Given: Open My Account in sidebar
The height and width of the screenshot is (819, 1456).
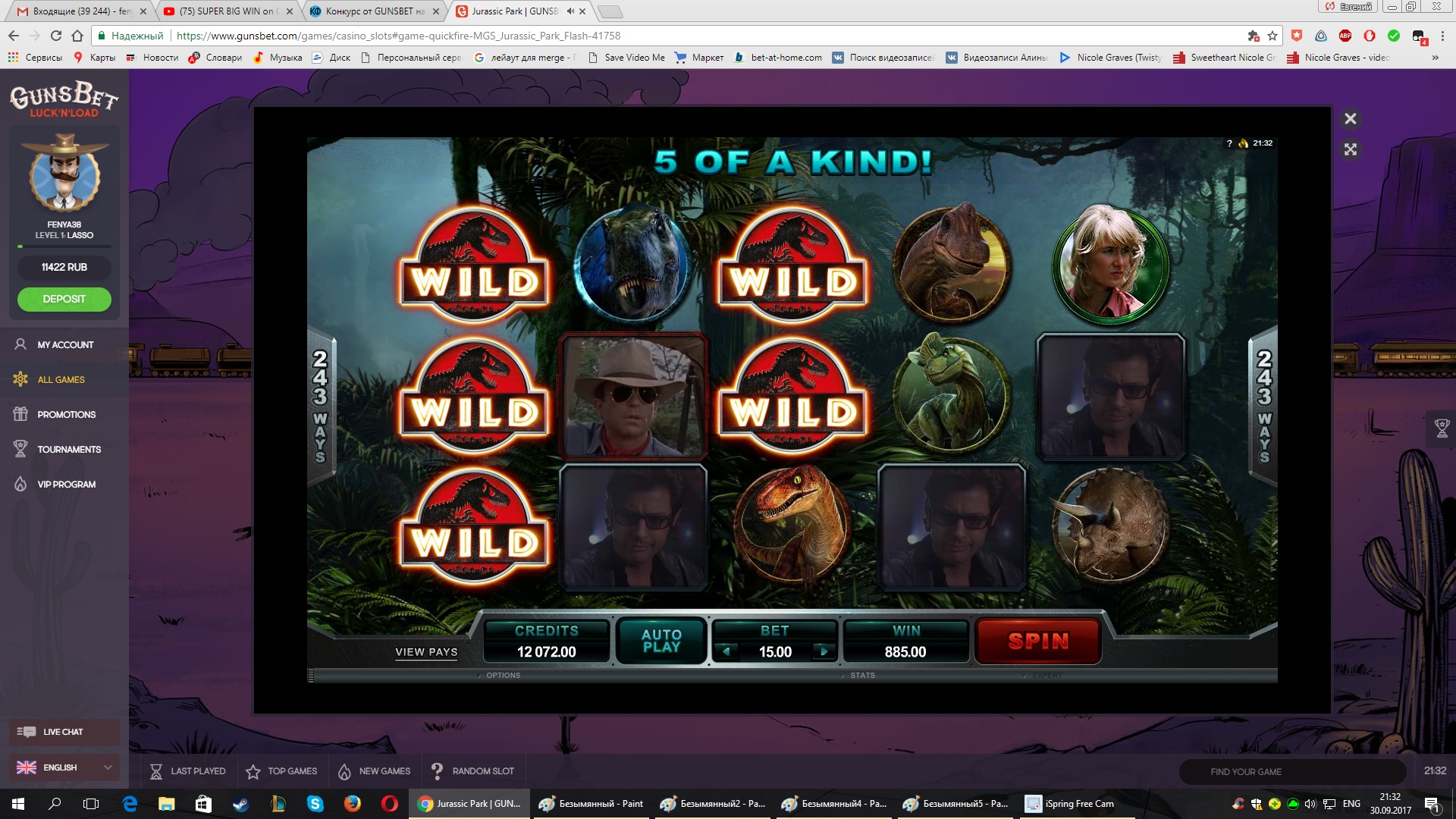Looking at the screenshot, I should tap(65, 344).
